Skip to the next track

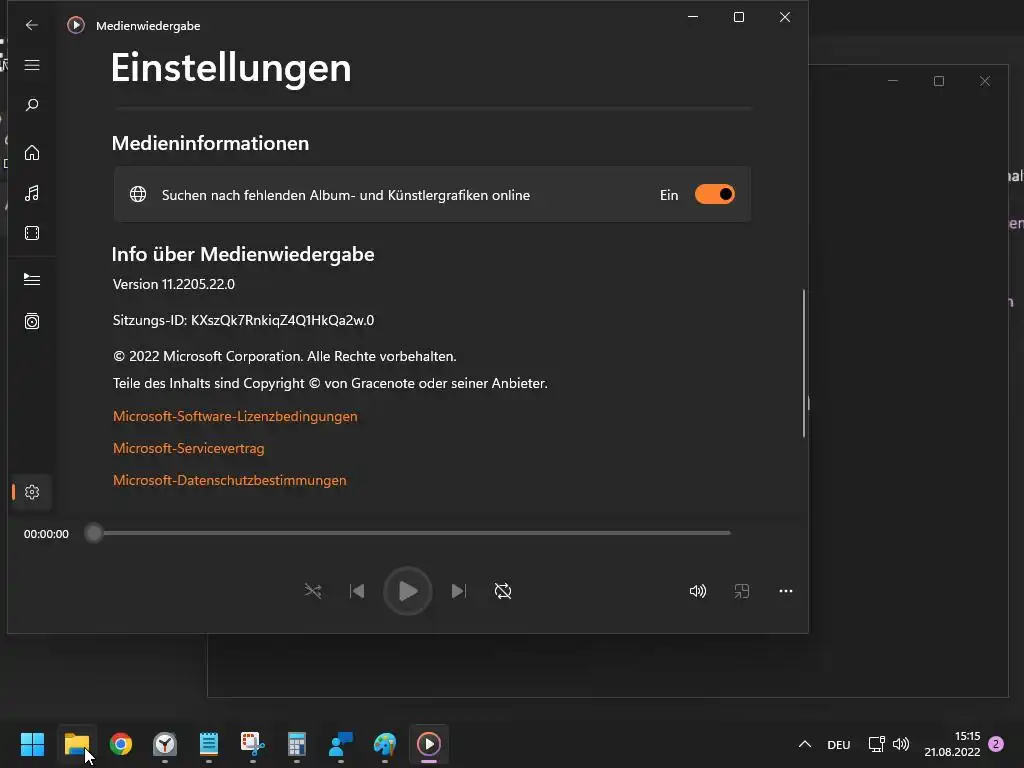458,591
